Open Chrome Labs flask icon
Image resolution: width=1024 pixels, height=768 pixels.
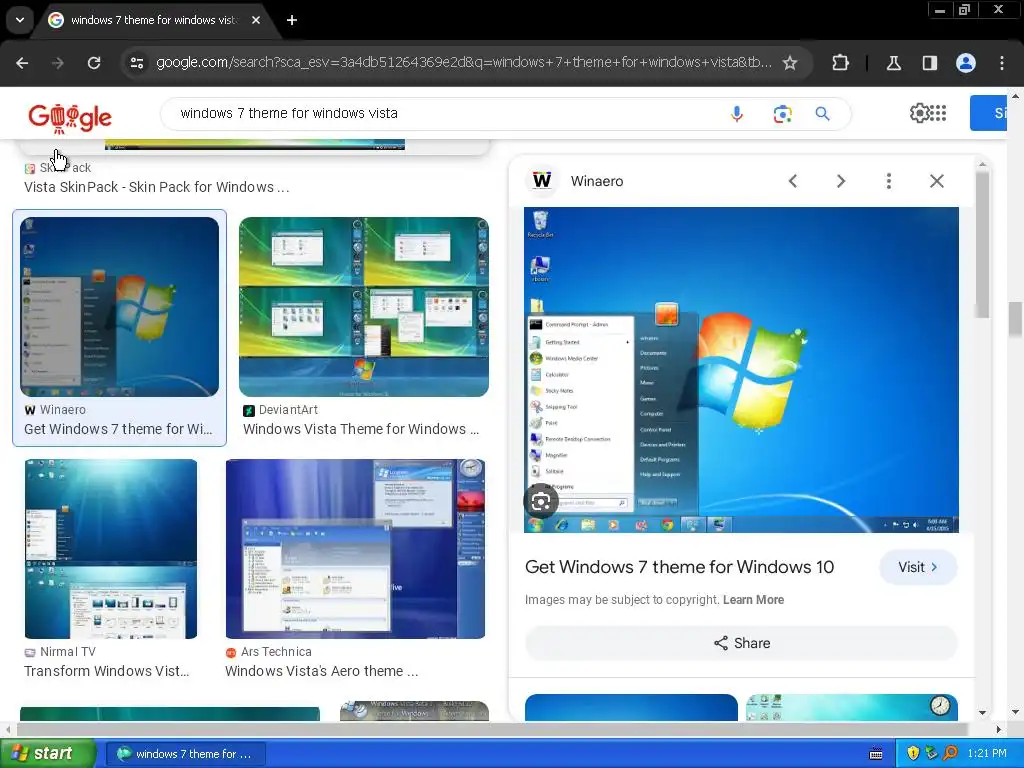tap(893, 63)
